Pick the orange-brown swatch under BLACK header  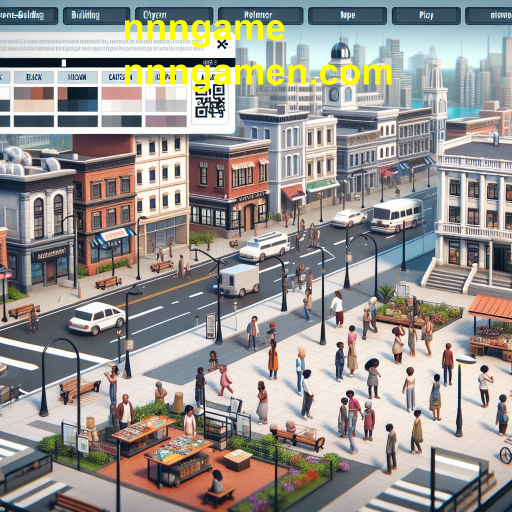(37, 93)
